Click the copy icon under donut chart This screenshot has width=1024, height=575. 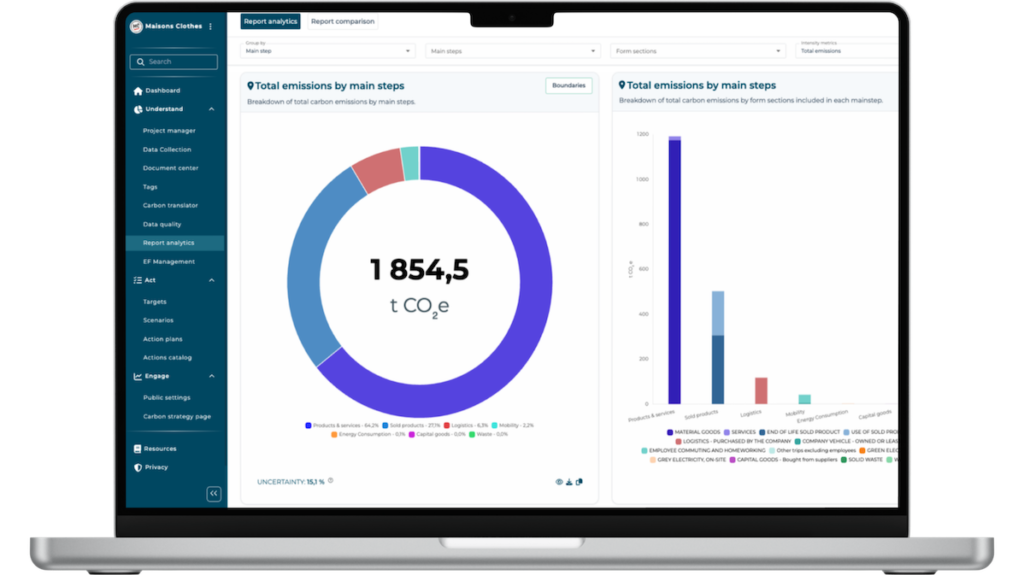pos(579,482)
